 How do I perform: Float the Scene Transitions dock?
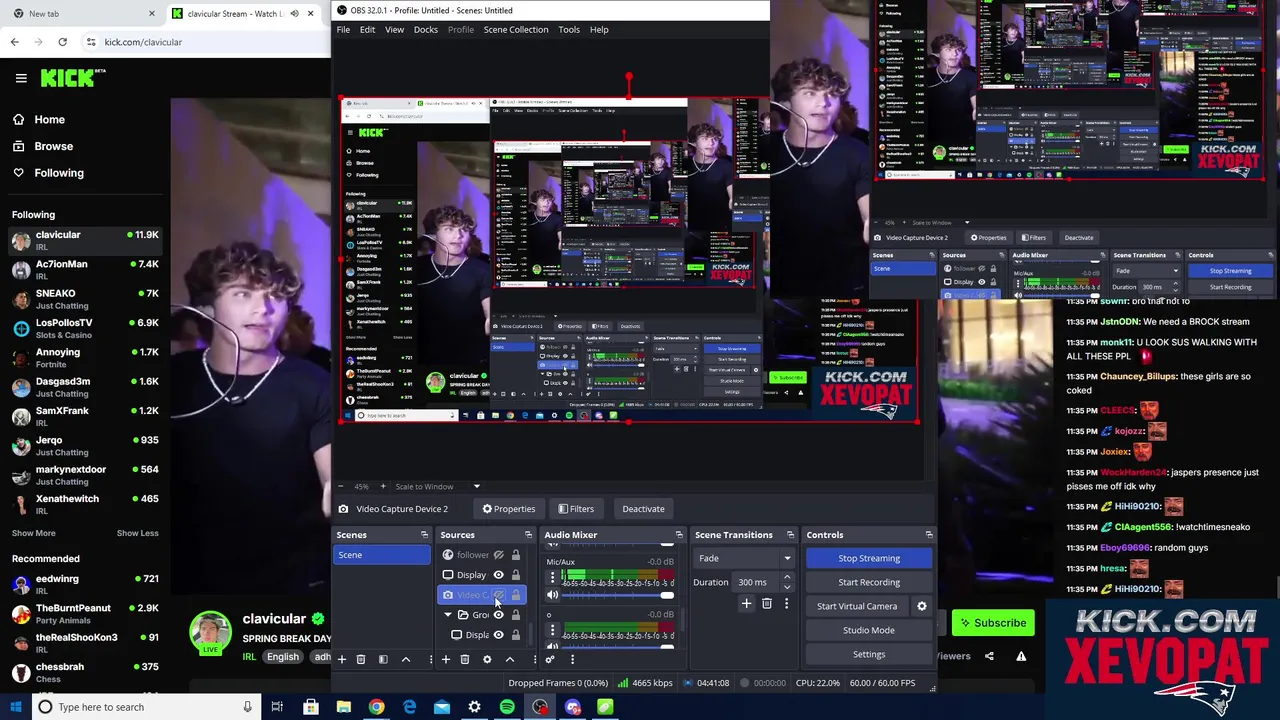[790, 535]
